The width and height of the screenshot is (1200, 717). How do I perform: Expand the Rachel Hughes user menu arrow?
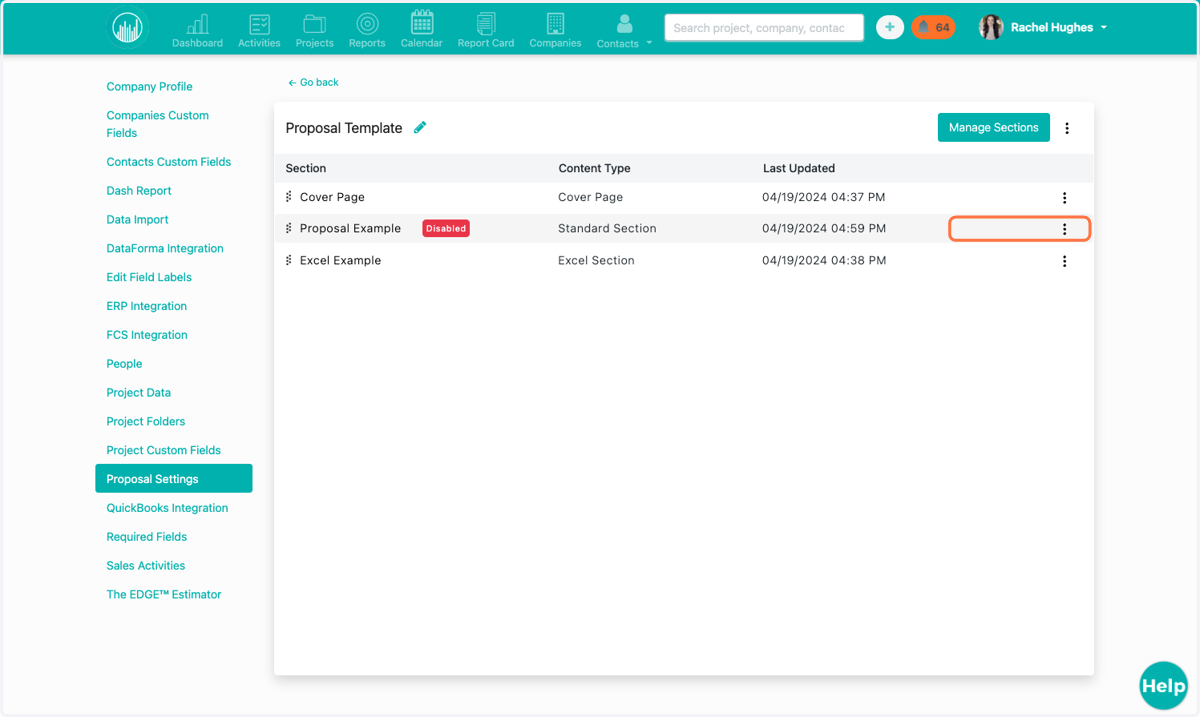tap(1104, 28)
